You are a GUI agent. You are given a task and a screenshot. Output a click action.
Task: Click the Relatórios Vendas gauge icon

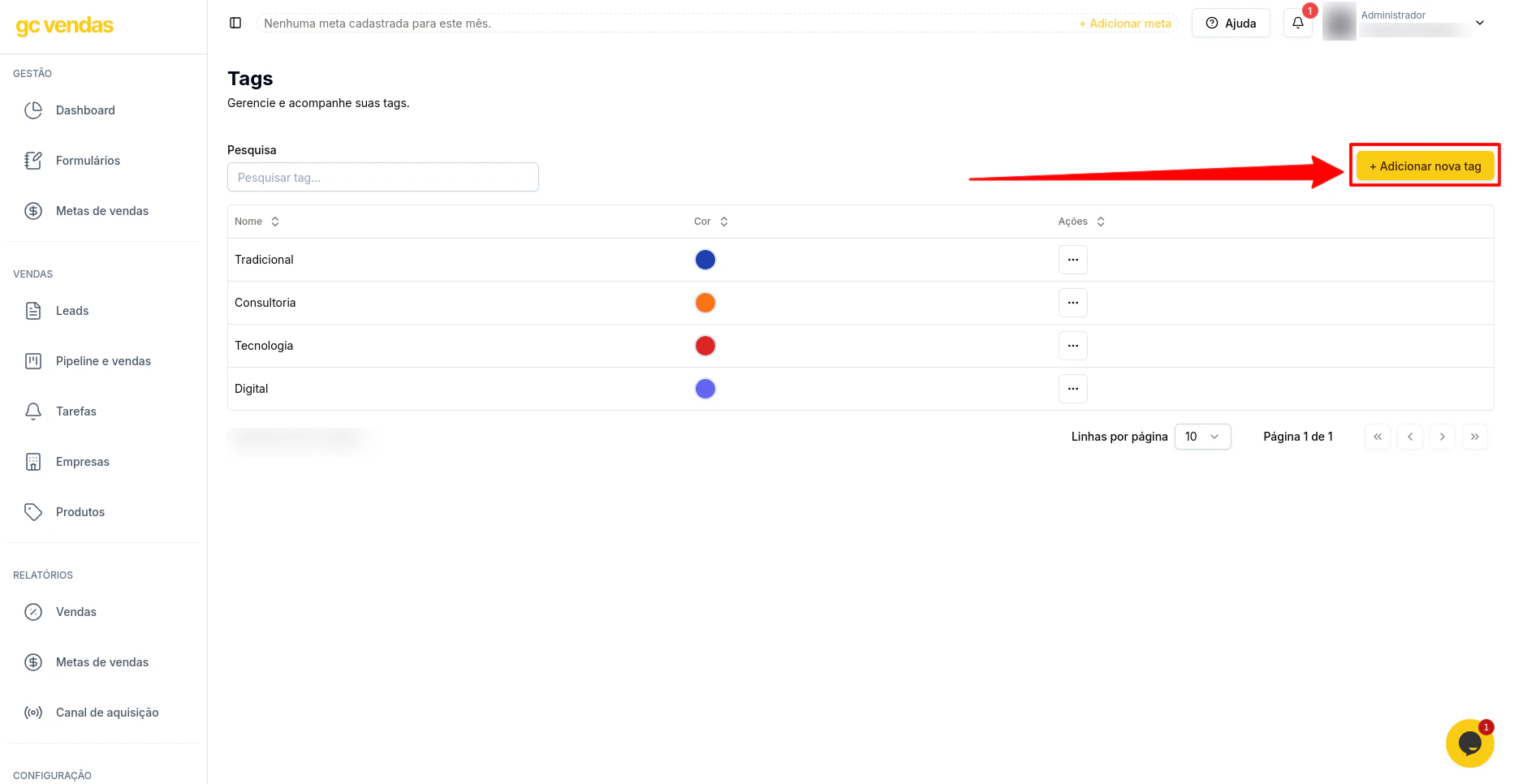[33, 612]
